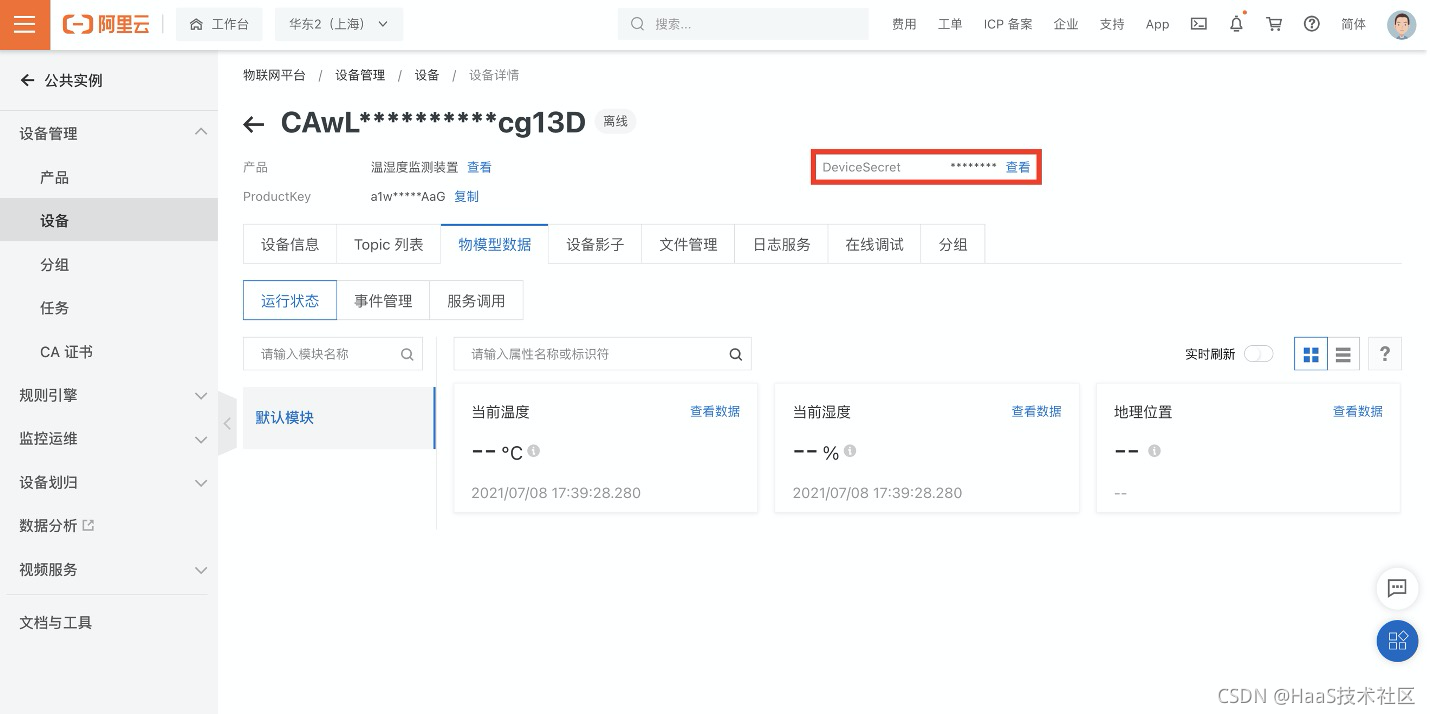Open the blue quick-tools floating button
Viewport: 1430px width, 714px height.
[x=1397, y=641]
